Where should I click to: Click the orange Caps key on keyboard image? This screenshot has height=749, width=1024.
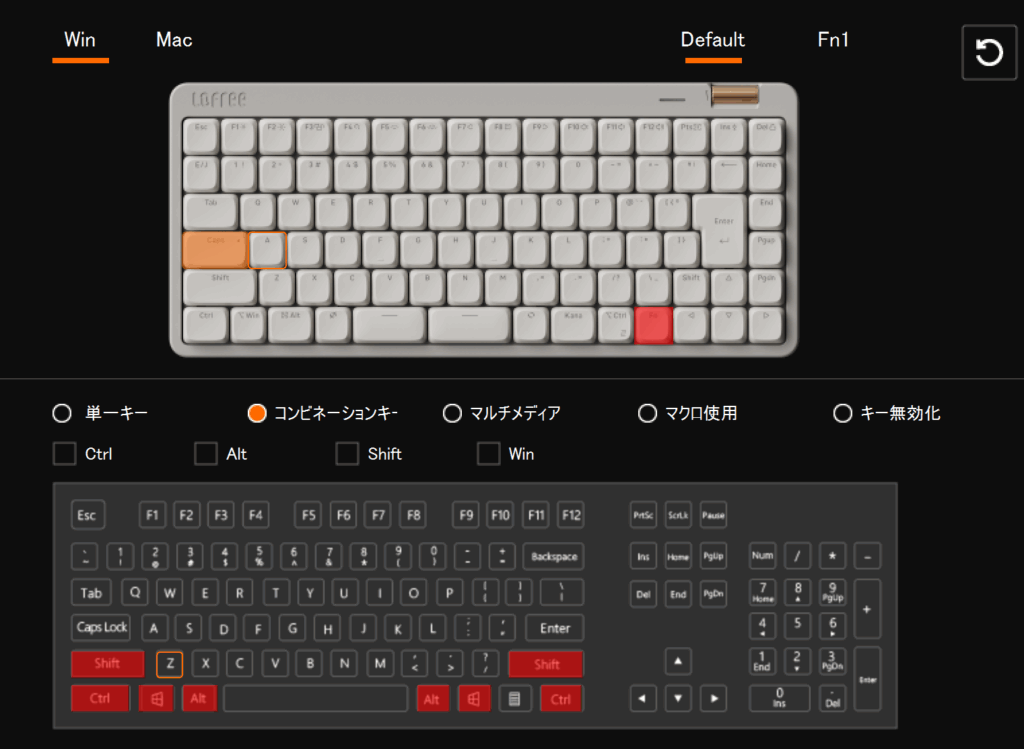click(x=215, y=249)
